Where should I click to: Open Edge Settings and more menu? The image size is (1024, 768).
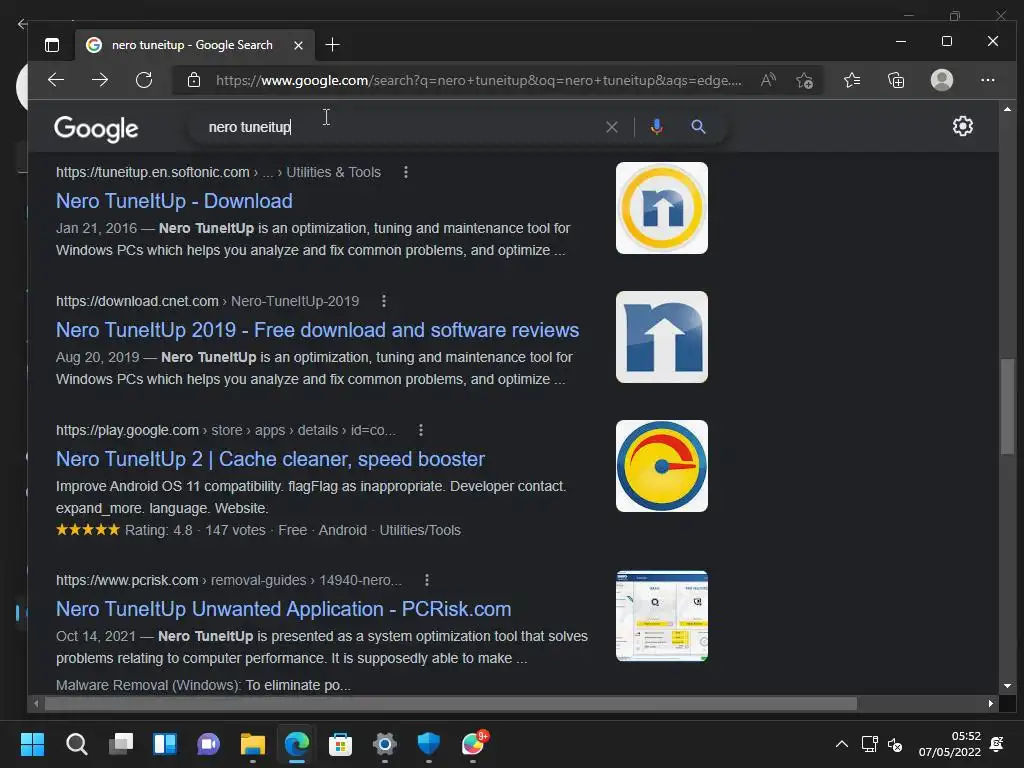tap(987, 80)
